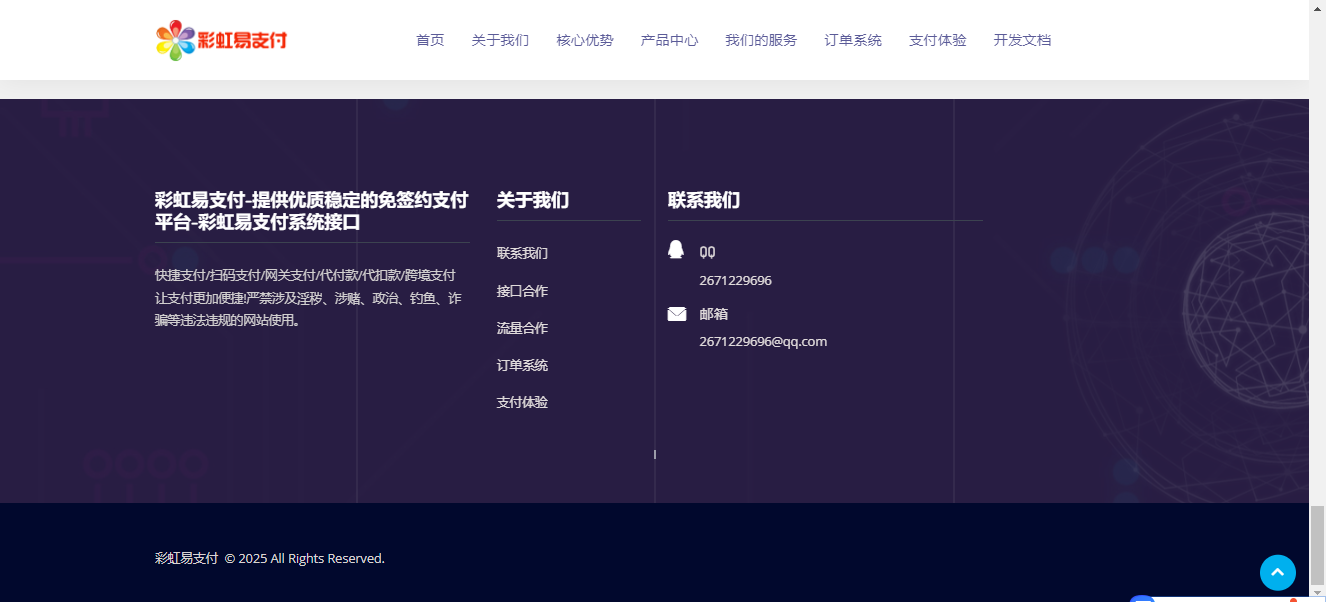Click the 彩虹易支付 rainbow logo
Screen dimensions: 1326x602
(222, 40)
